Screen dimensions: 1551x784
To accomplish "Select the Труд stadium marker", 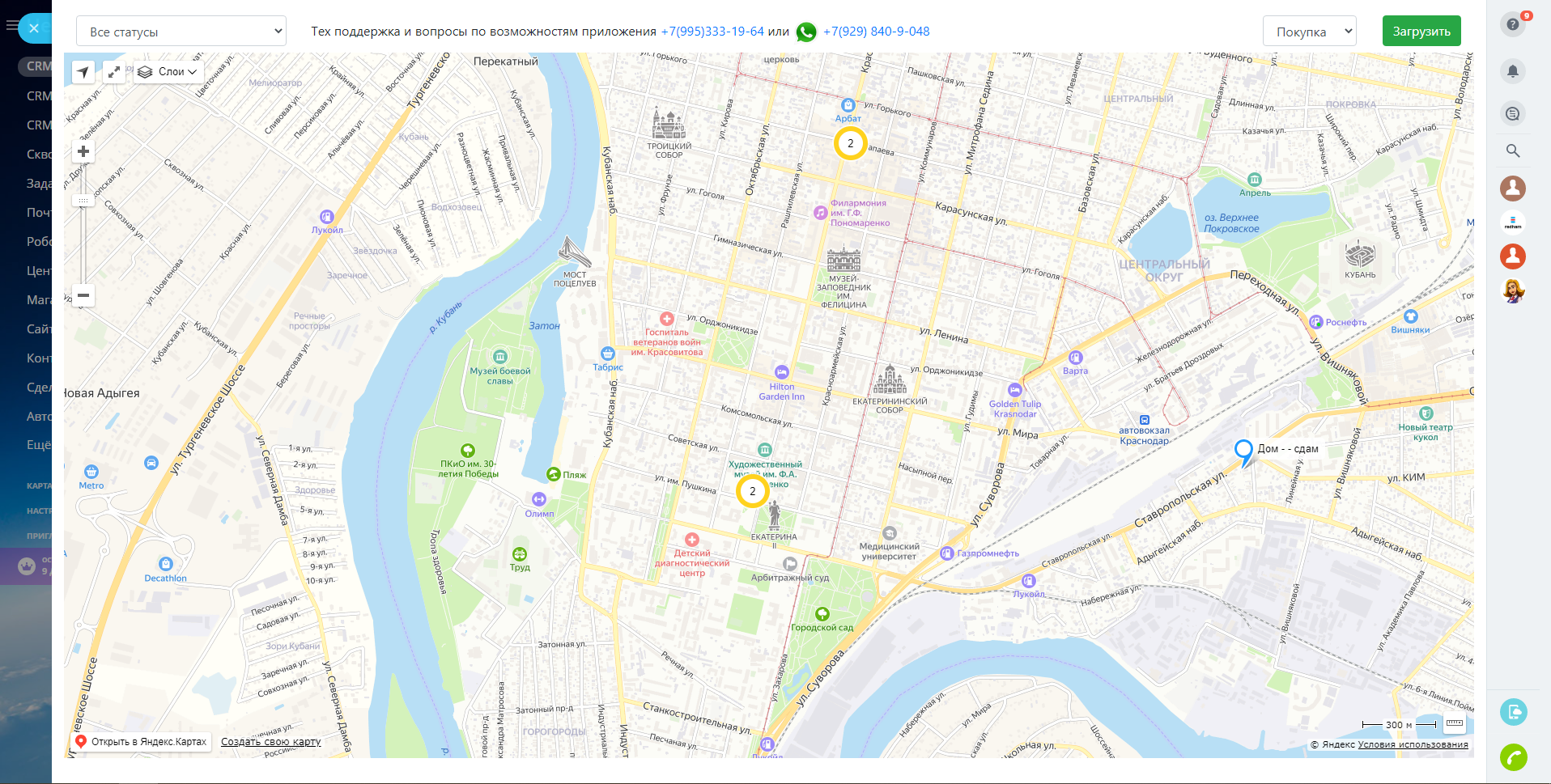I will tap(520, 554).
